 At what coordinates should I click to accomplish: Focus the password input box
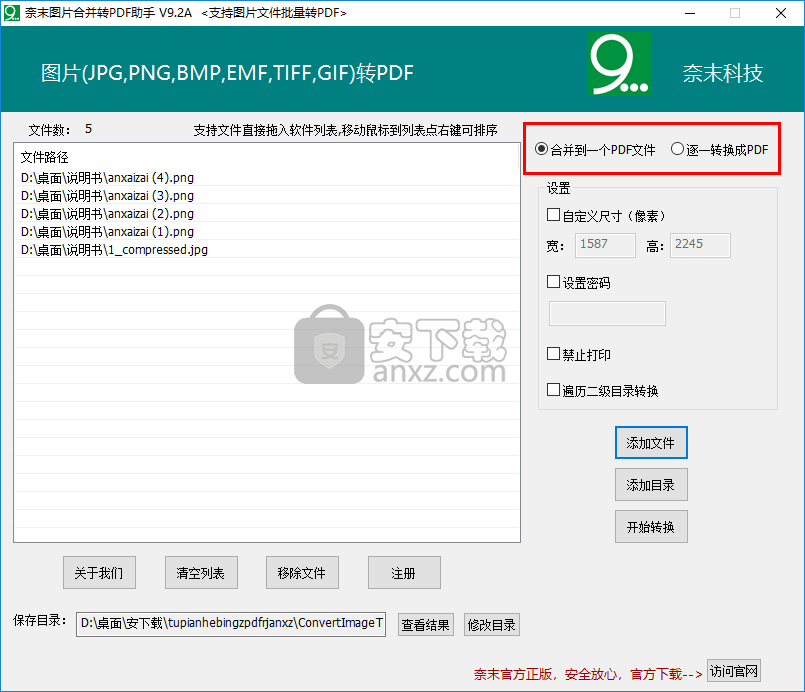click(x=607, y=313)
